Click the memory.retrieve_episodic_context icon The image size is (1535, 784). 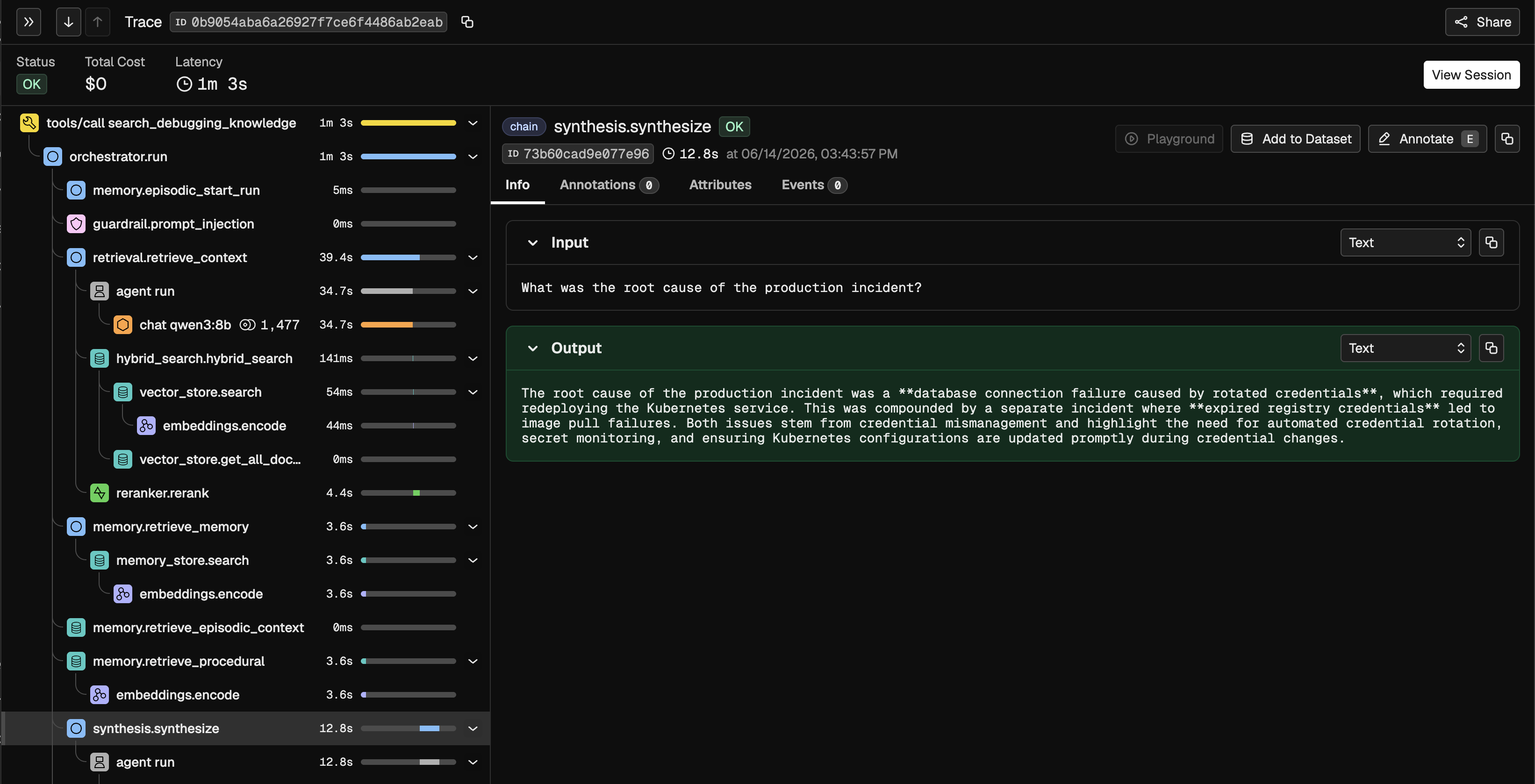point(76,627)
